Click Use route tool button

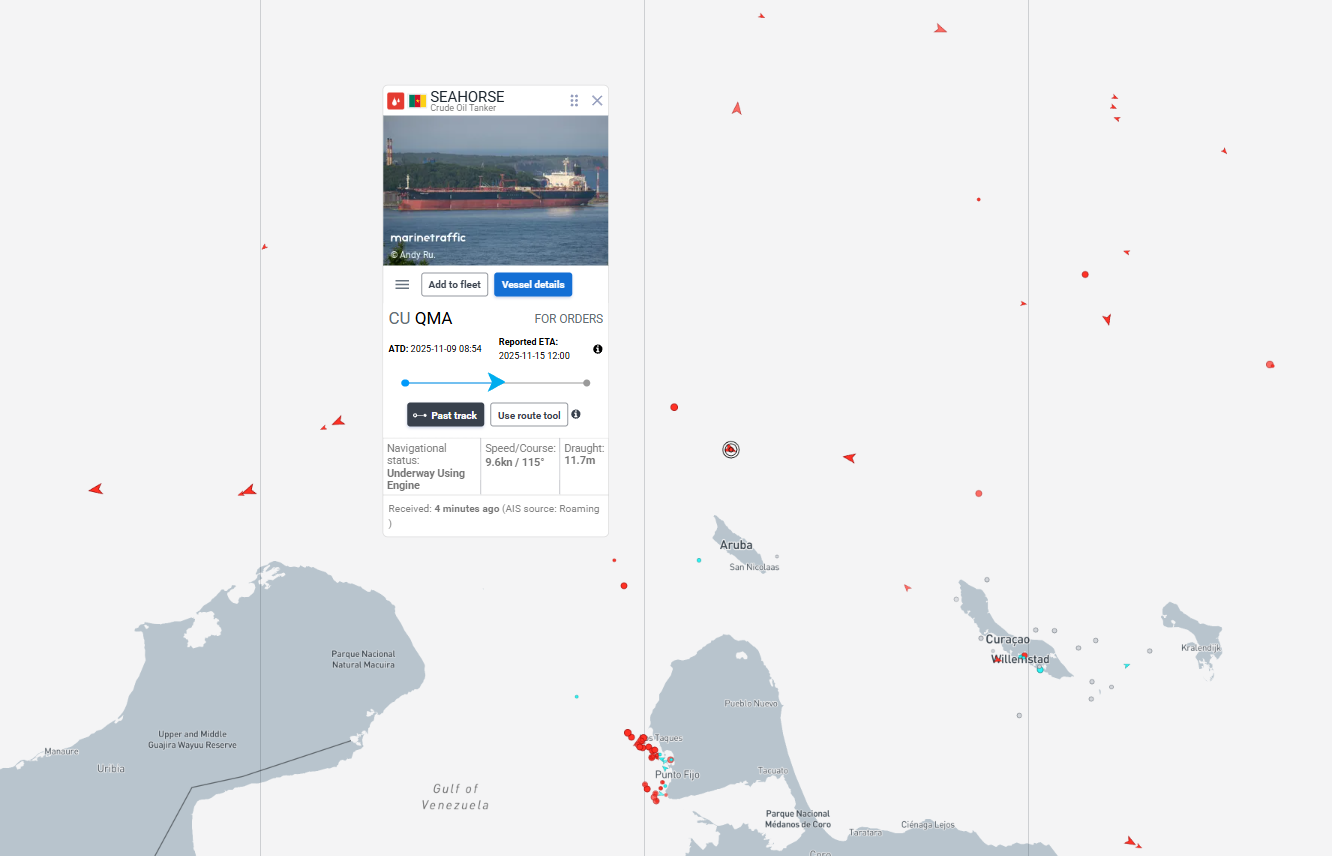click(x=529, y=415)
